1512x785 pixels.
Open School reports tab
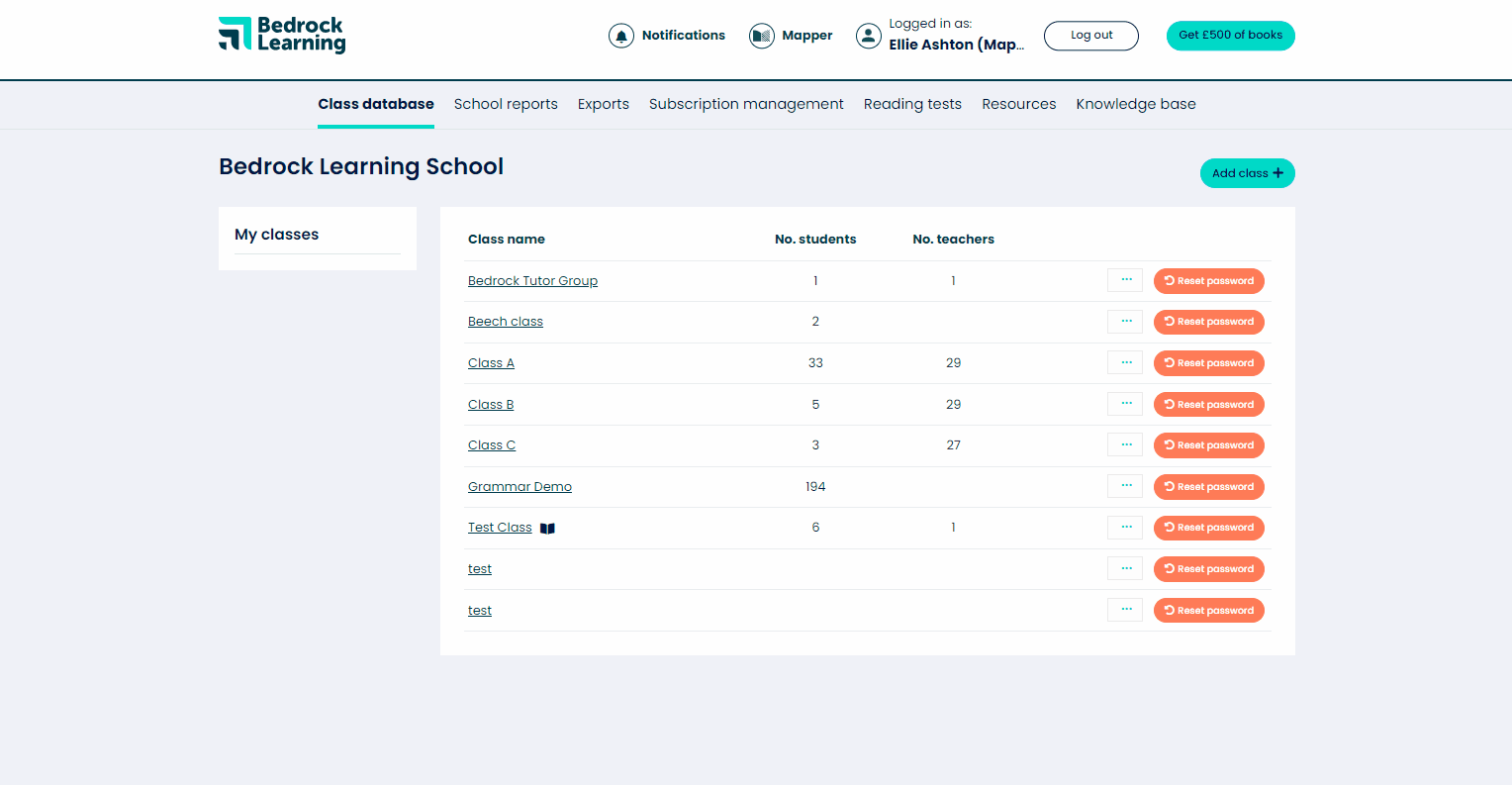(506, 104)
